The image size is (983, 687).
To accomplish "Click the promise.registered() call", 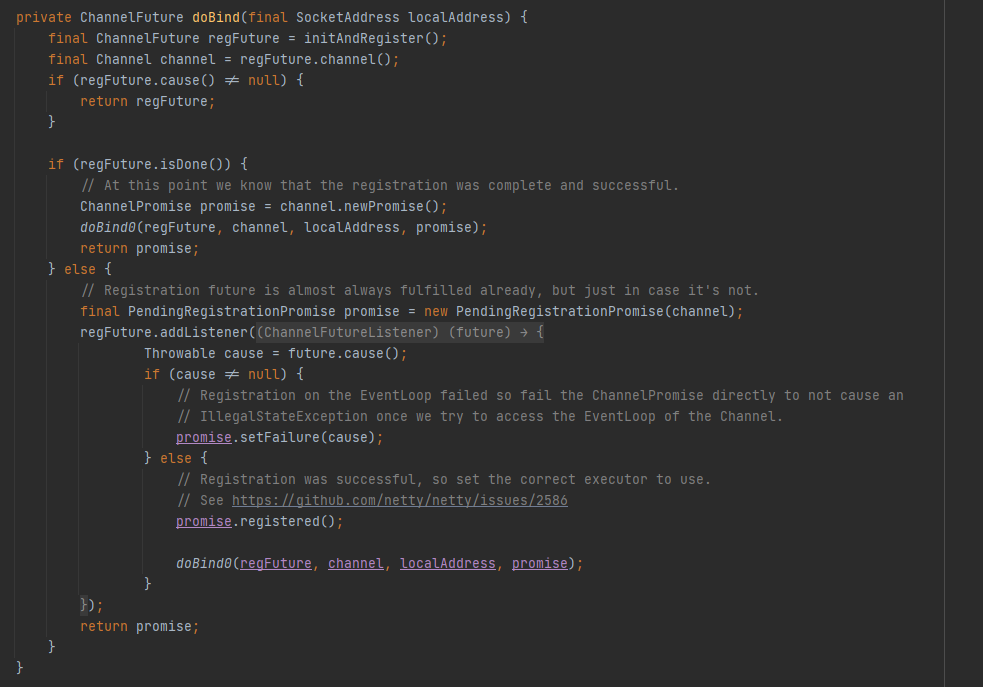I will (292, 521).
